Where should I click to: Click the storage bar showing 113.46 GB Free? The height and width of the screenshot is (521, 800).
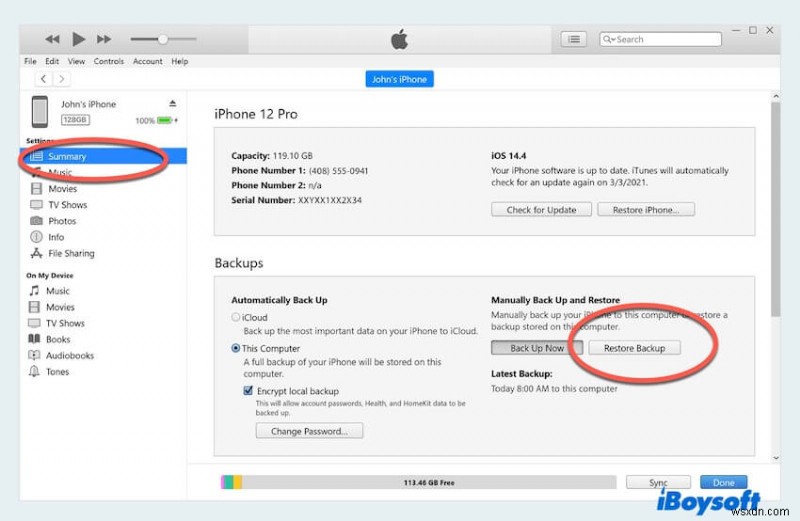pyautogui.click(x=418, y=482)
